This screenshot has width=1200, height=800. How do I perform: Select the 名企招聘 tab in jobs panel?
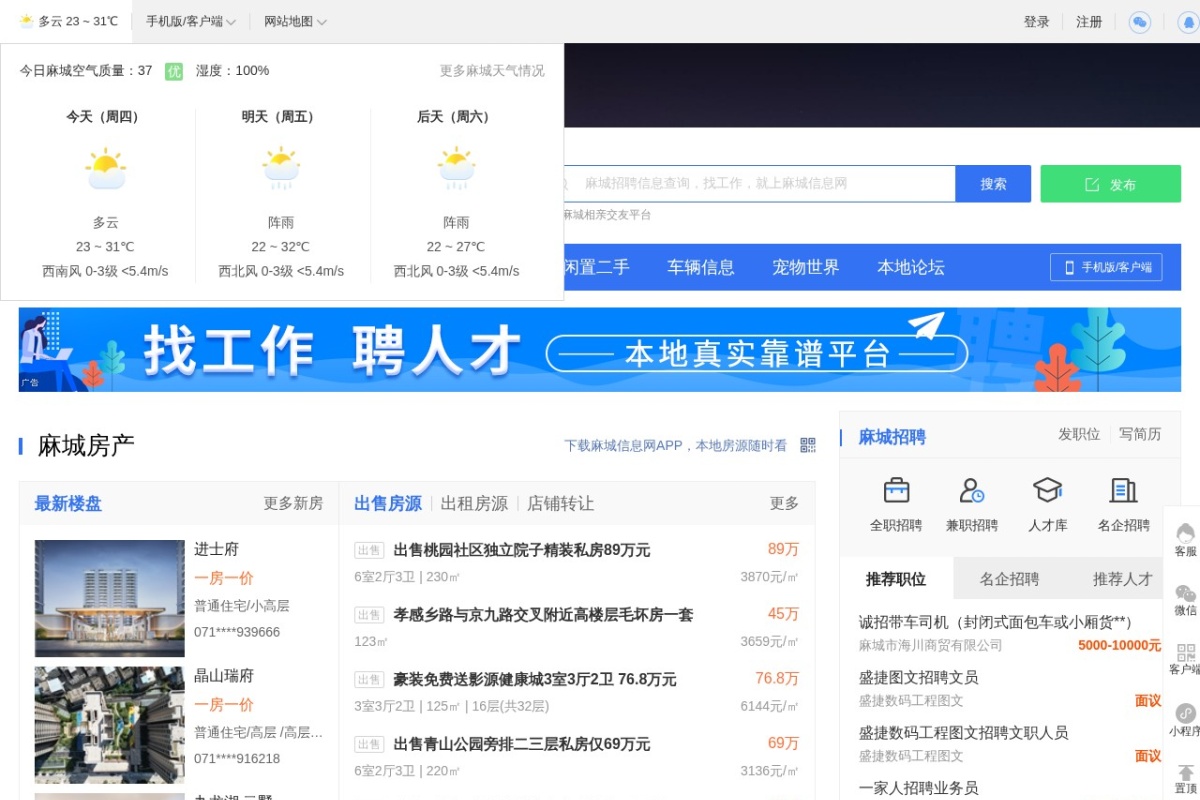click(x=1009, y=578)
